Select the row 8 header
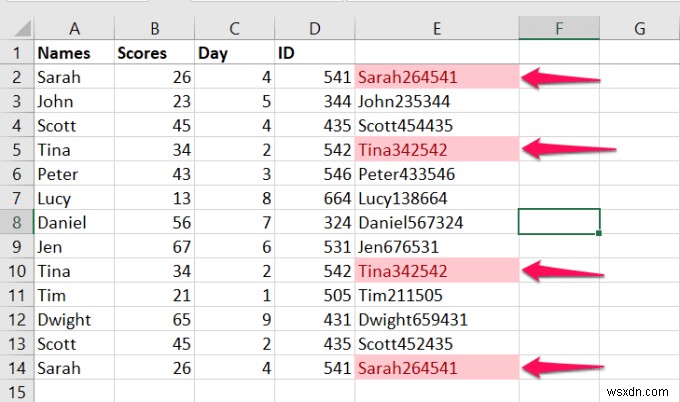 pyautogui.click(x=16, y=222)
